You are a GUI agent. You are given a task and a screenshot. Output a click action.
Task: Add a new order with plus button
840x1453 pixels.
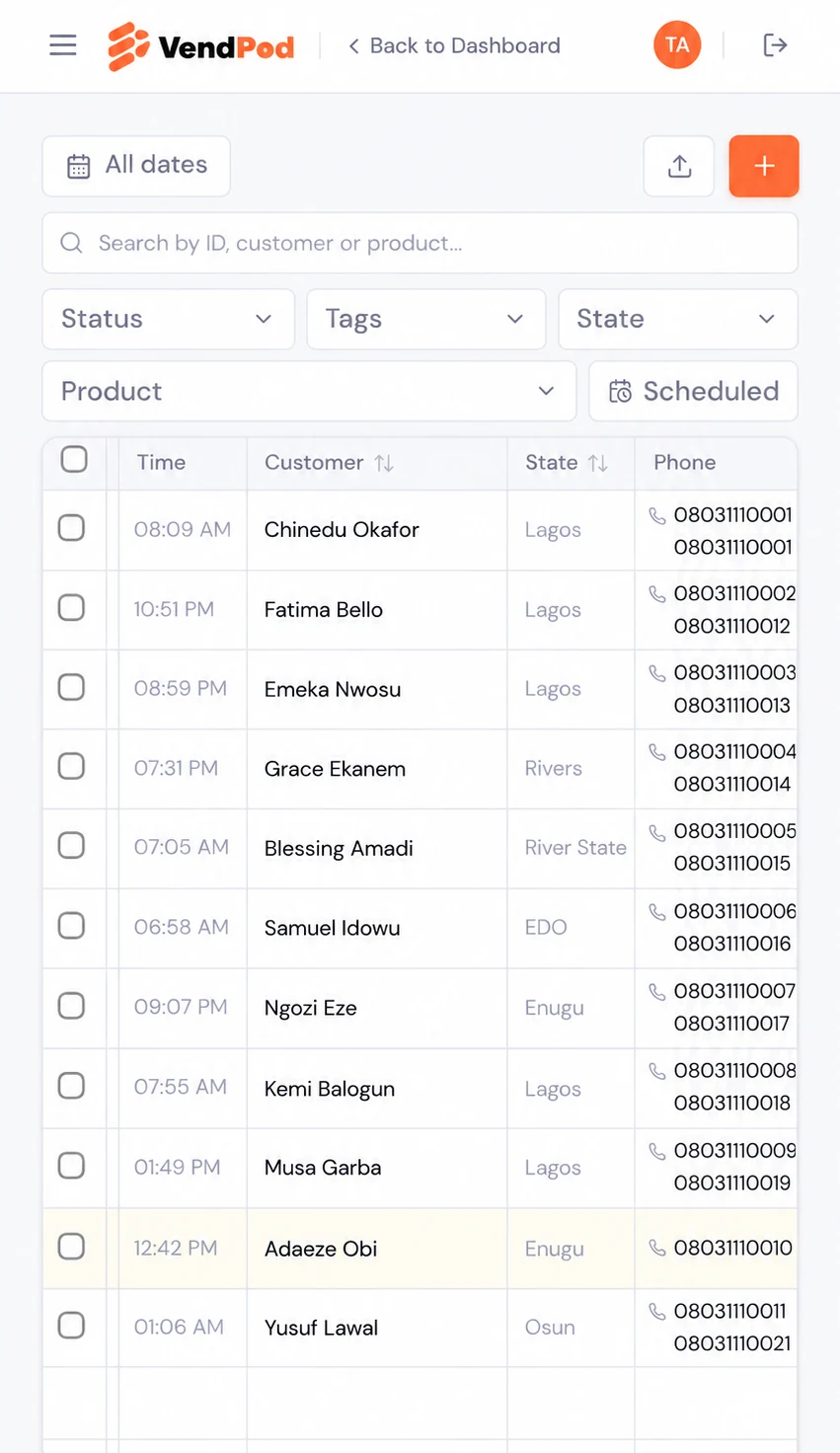pos(764,166)
